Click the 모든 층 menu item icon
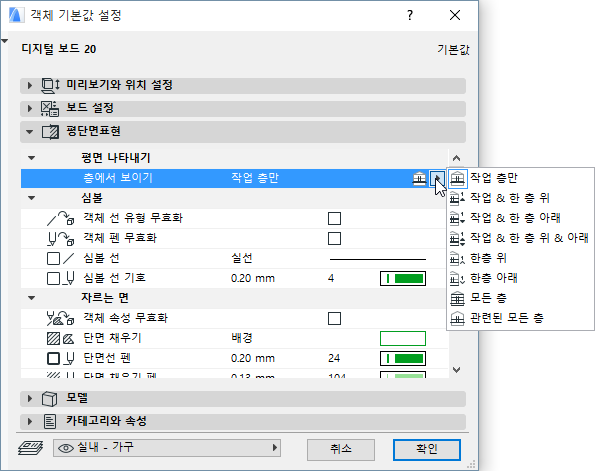595x471 pixels. pyautogui.click(x=457, y=298)
